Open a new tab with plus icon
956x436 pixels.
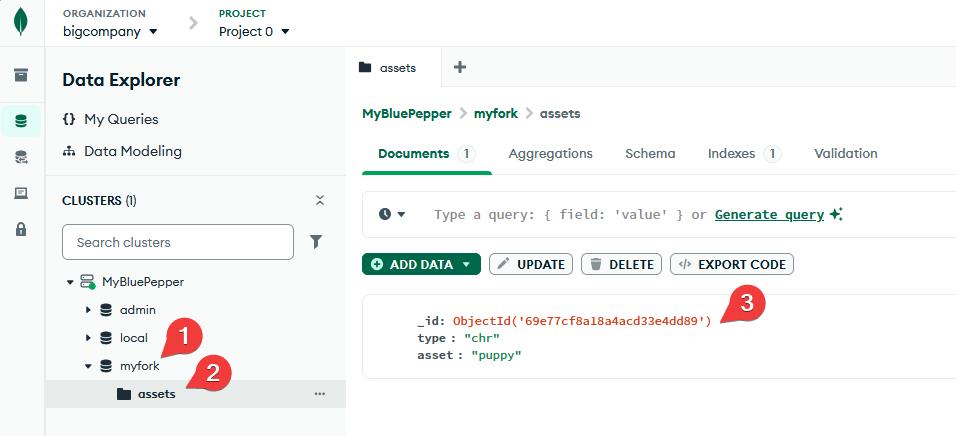[460, 67]
